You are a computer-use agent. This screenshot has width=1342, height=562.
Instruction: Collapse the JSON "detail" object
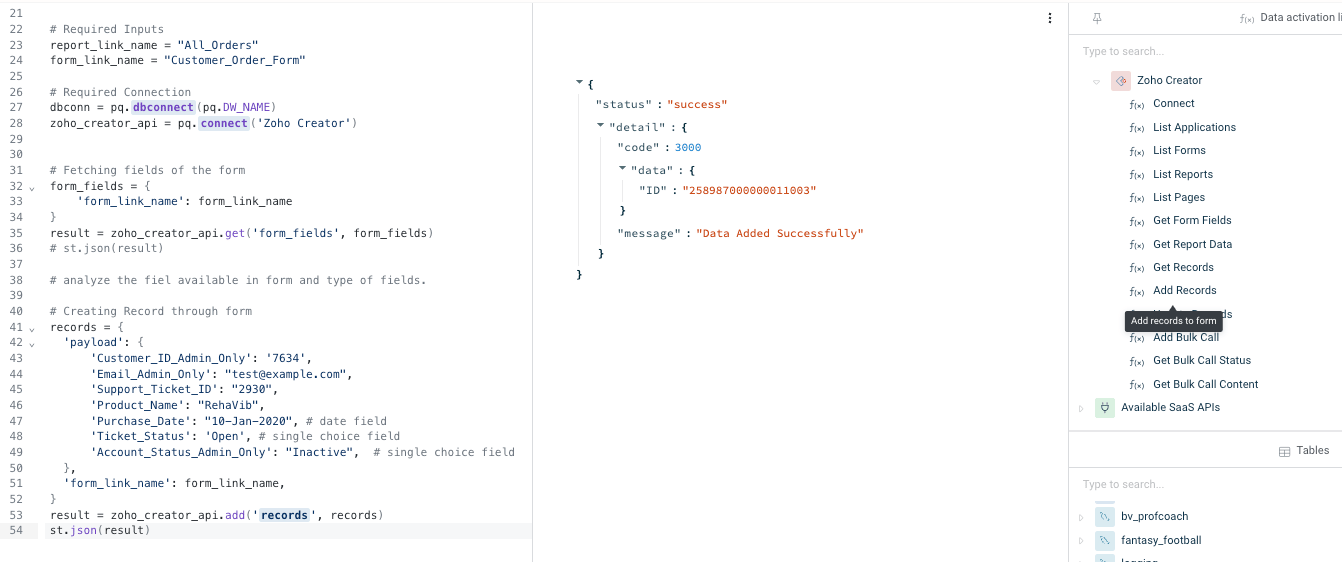point(600,126)
